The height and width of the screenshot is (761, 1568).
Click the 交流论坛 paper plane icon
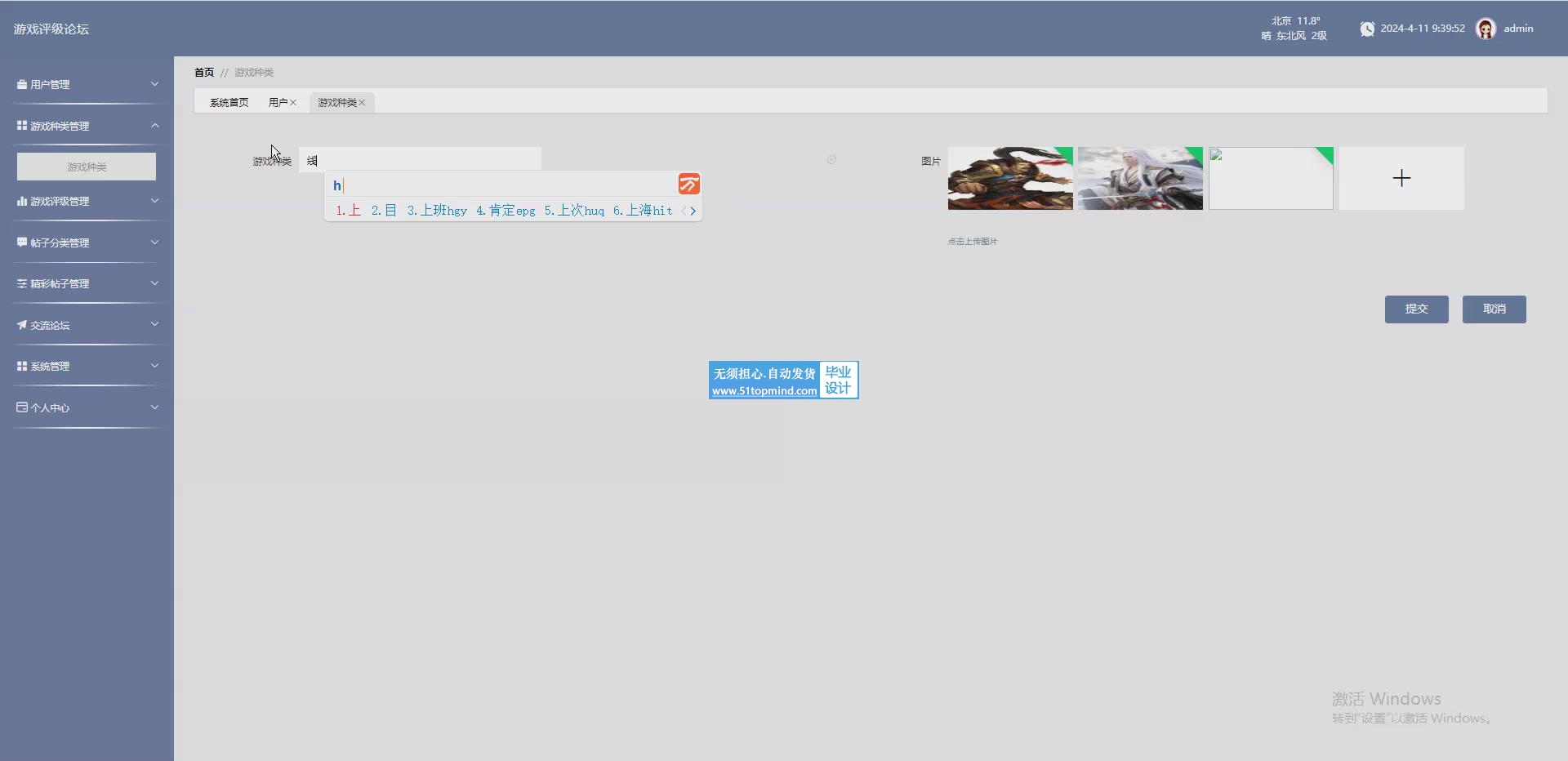click(22, 325)
